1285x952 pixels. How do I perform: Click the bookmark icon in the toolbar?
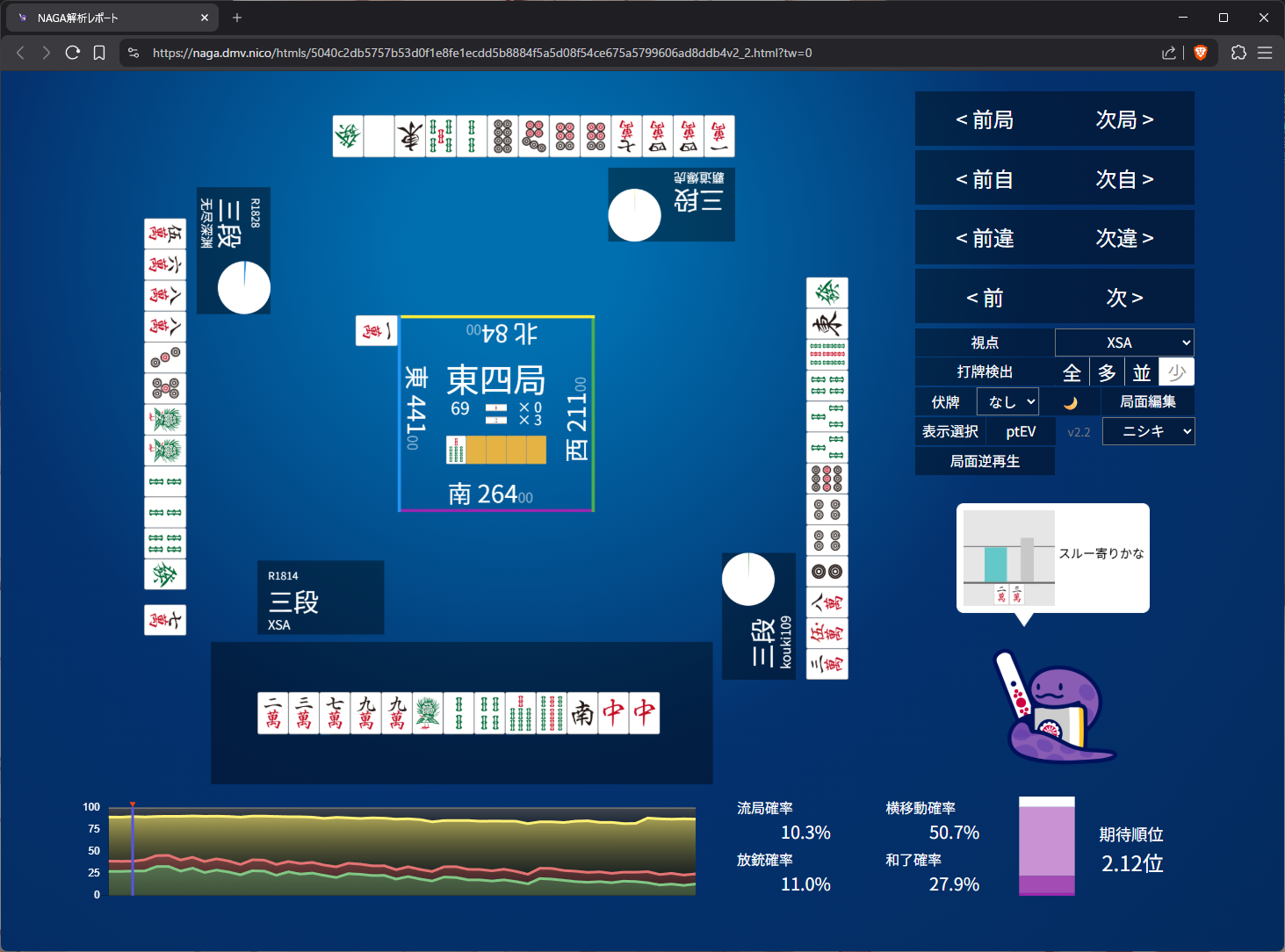[99, 53]
